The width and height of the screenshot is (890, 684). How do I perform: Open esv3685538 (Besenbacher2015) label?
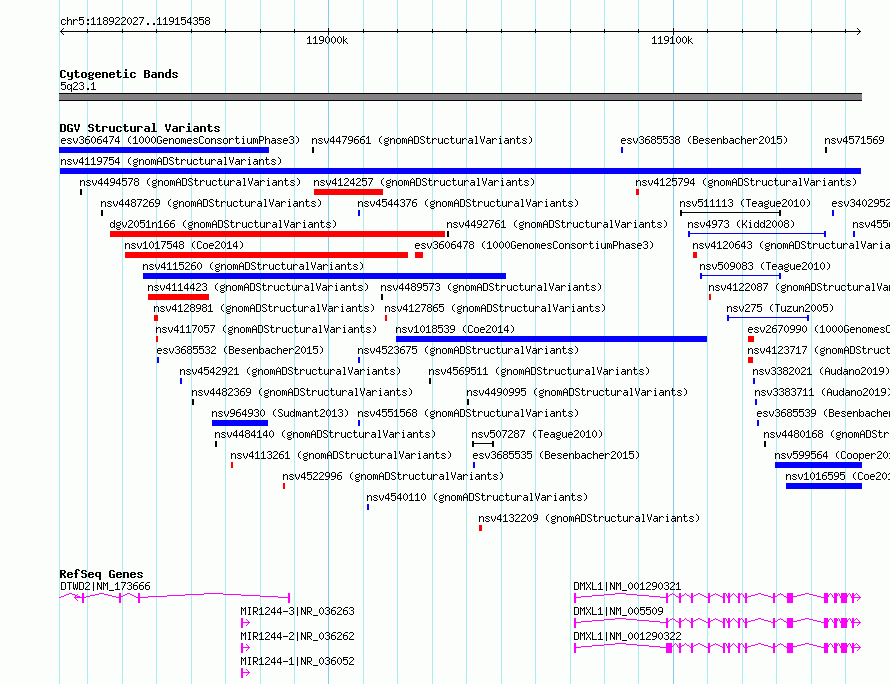(704, 140)
